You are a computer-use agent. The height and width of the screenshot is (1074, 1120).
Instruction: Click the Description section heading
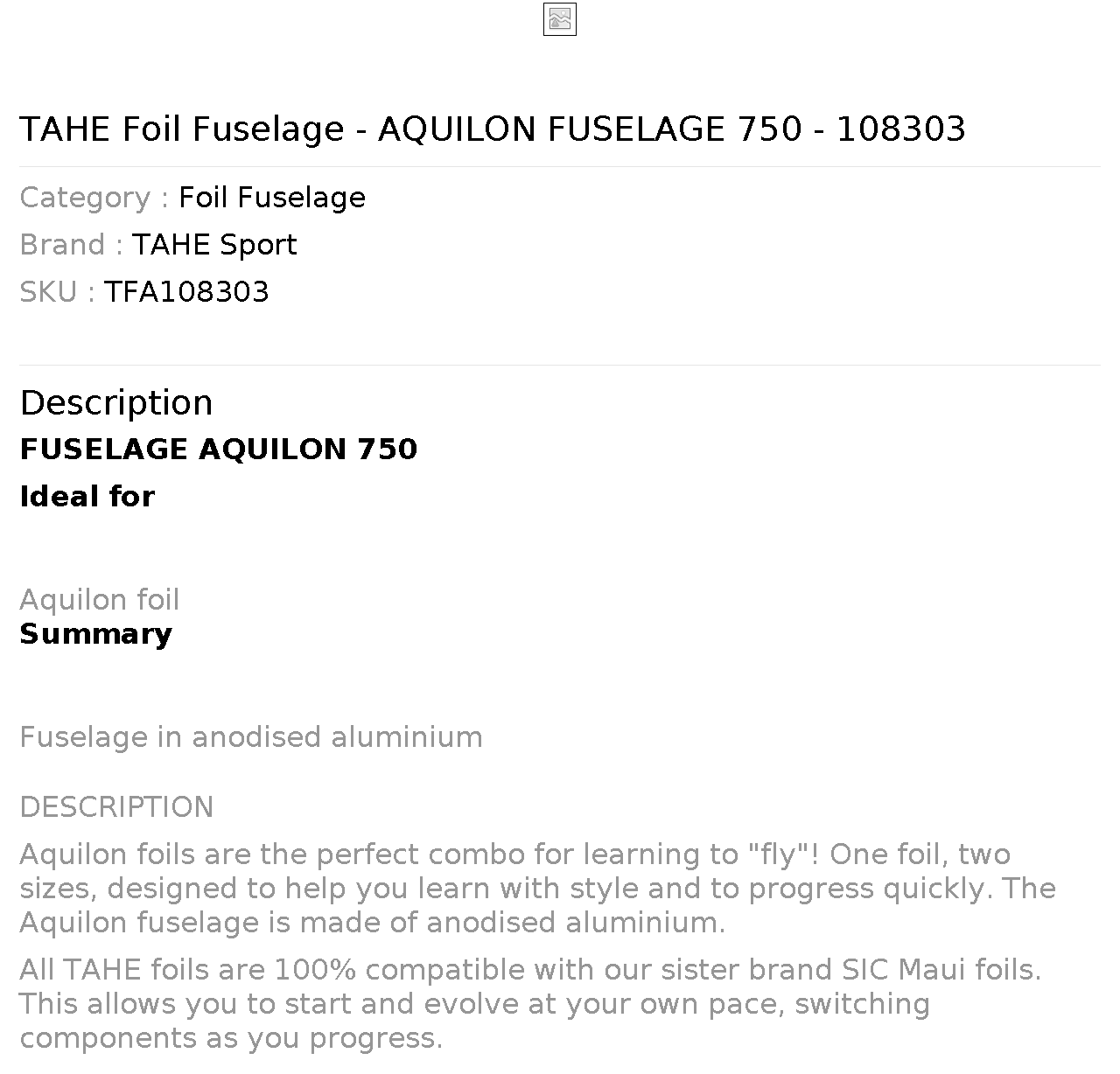(116, 403)
